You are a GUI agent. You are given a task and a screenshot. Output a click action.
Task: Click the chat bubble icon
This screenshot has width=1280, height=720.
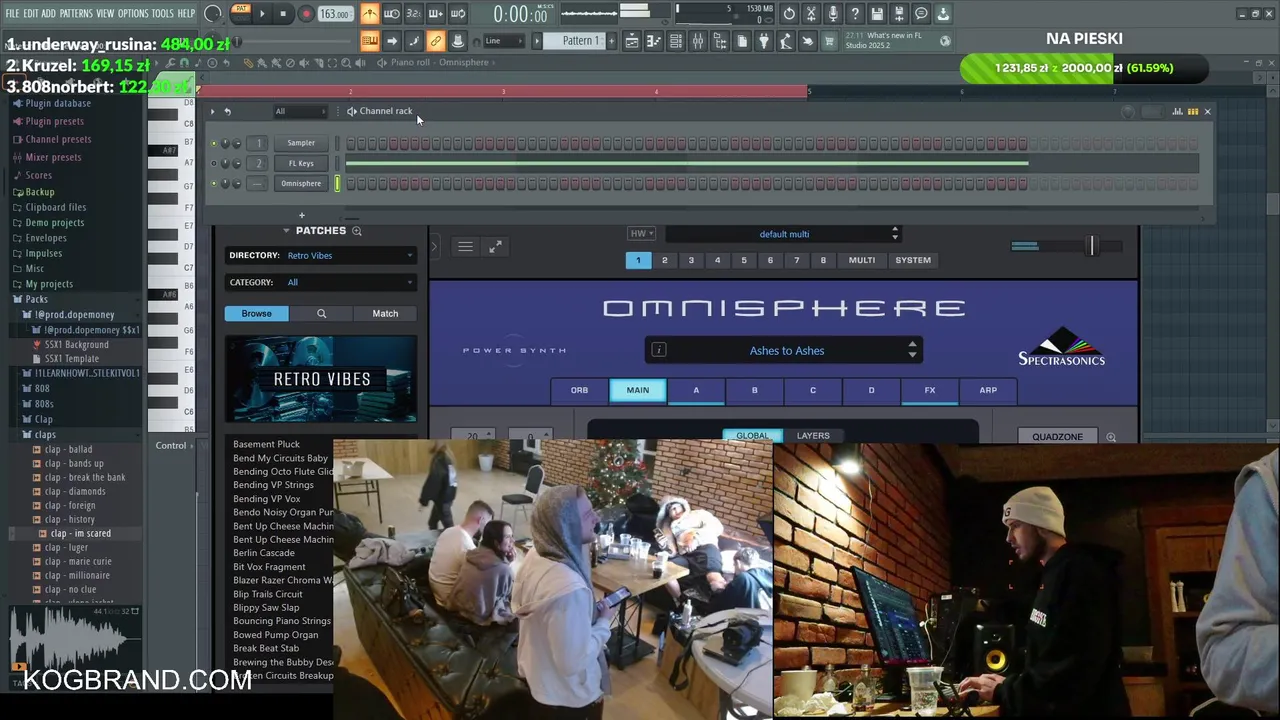[921, 14]
